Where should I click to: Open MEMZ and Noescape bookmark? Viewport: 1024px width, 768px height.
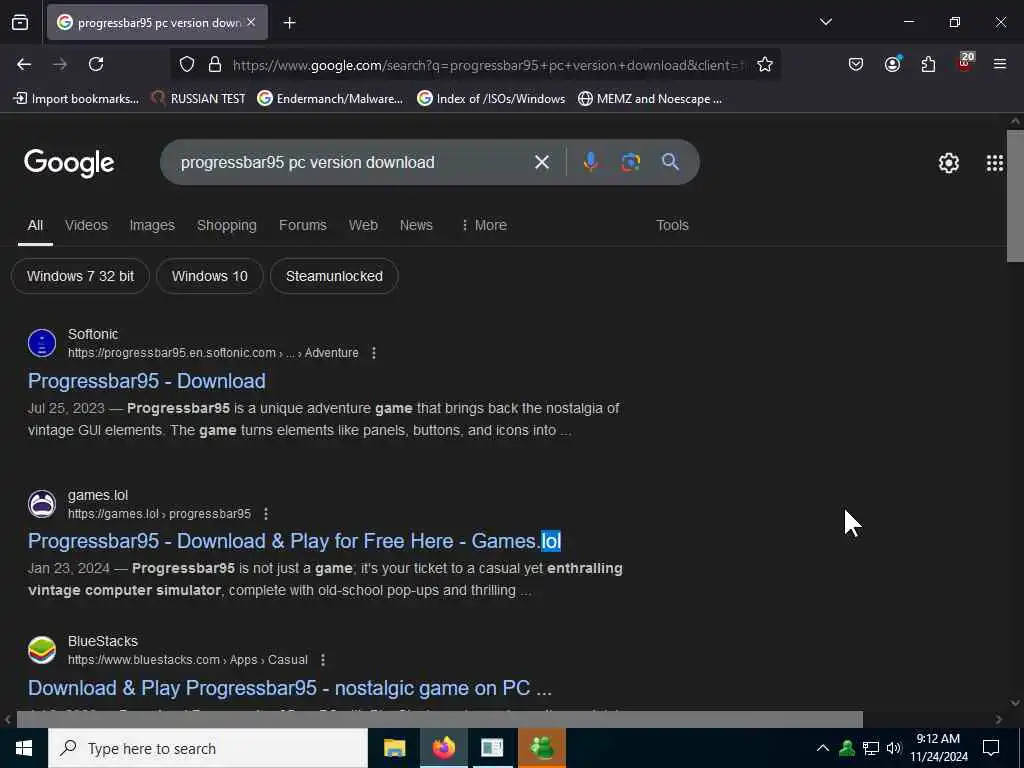coord(650,99)
